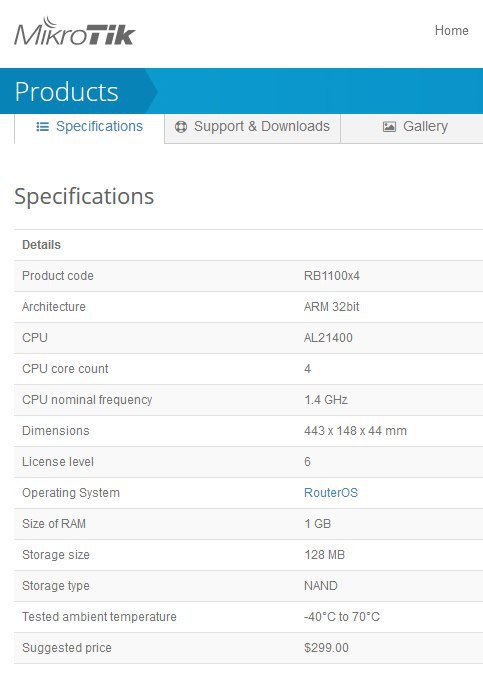Select the Product code value RB1100x4
The image size is (483, 685).
(x=331, y=276)
